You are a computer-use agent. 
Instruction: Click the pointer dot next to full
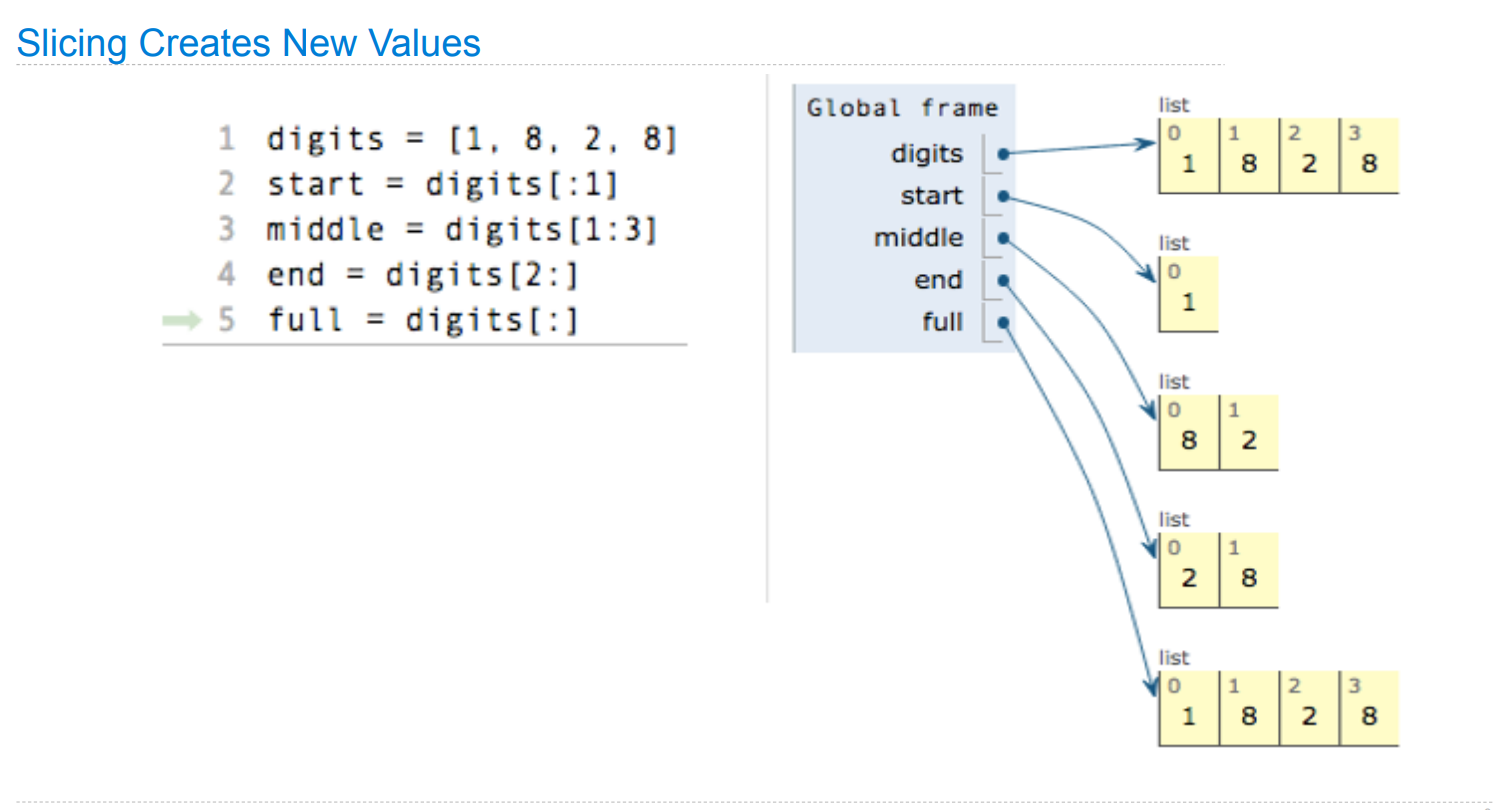[x=1002, y=323]
